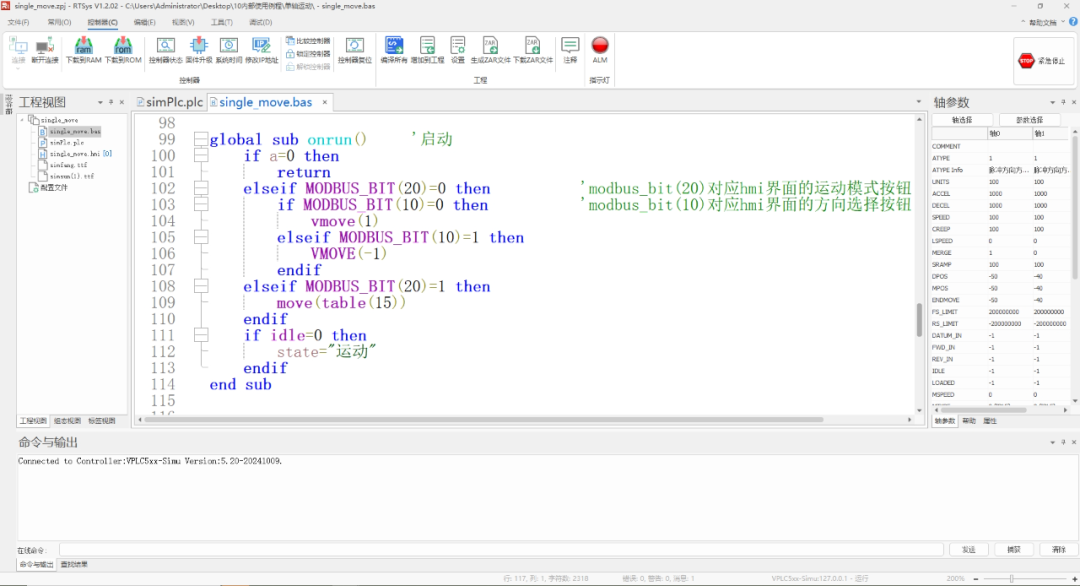
Task: Open the 文件(F) menu
Action: [19, 22]
